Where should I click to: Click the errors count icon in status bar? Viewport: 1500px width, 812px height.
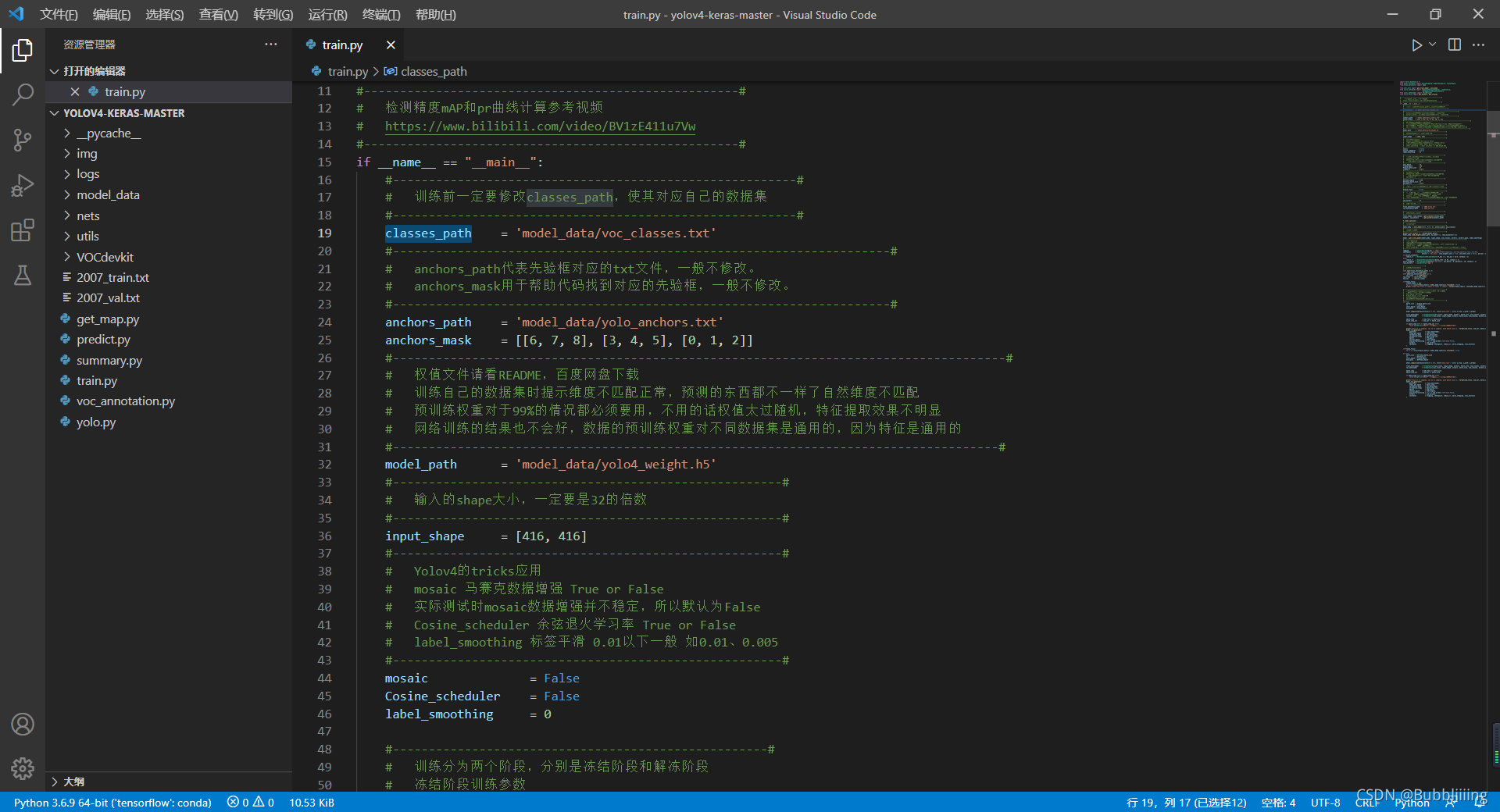tap(233, 802)
